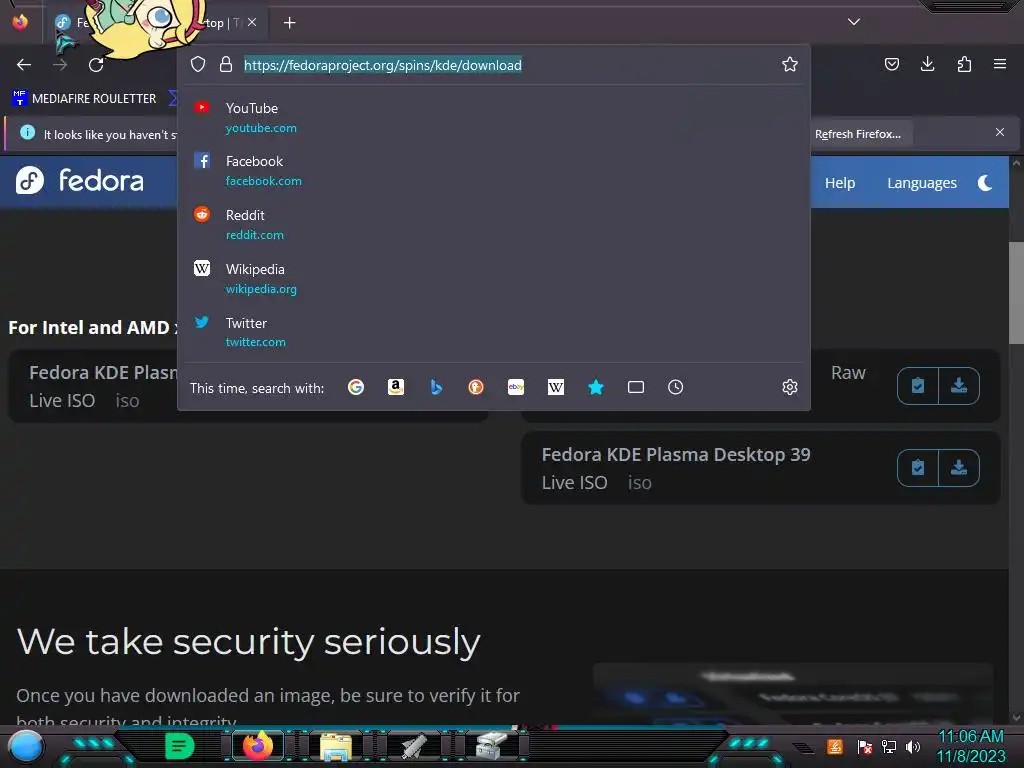Verify checksum for the Raw image
Screen dimensions: 1024x768
pos(918,386)
